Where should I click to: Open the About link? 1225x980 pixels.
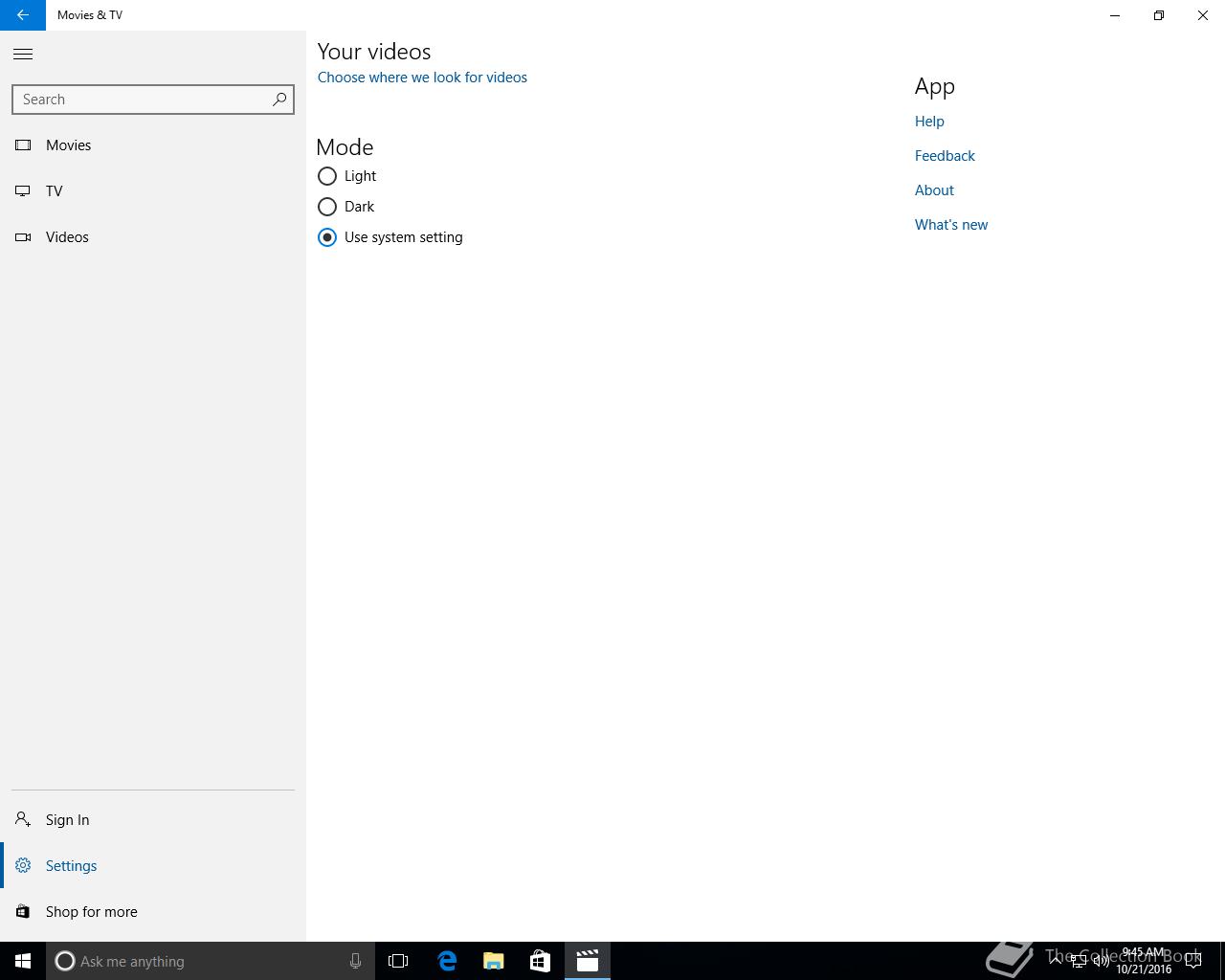(934, 190)
